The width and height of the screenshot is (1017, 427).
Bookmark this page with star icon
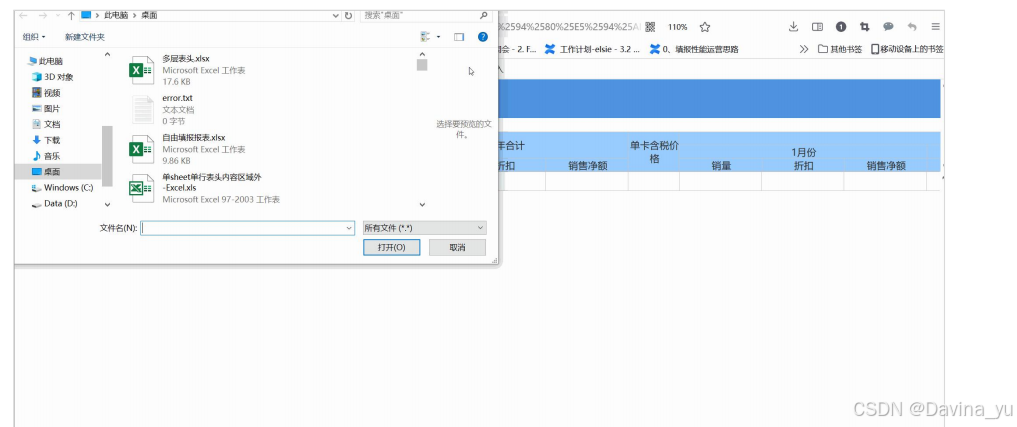tap(705, 27)
